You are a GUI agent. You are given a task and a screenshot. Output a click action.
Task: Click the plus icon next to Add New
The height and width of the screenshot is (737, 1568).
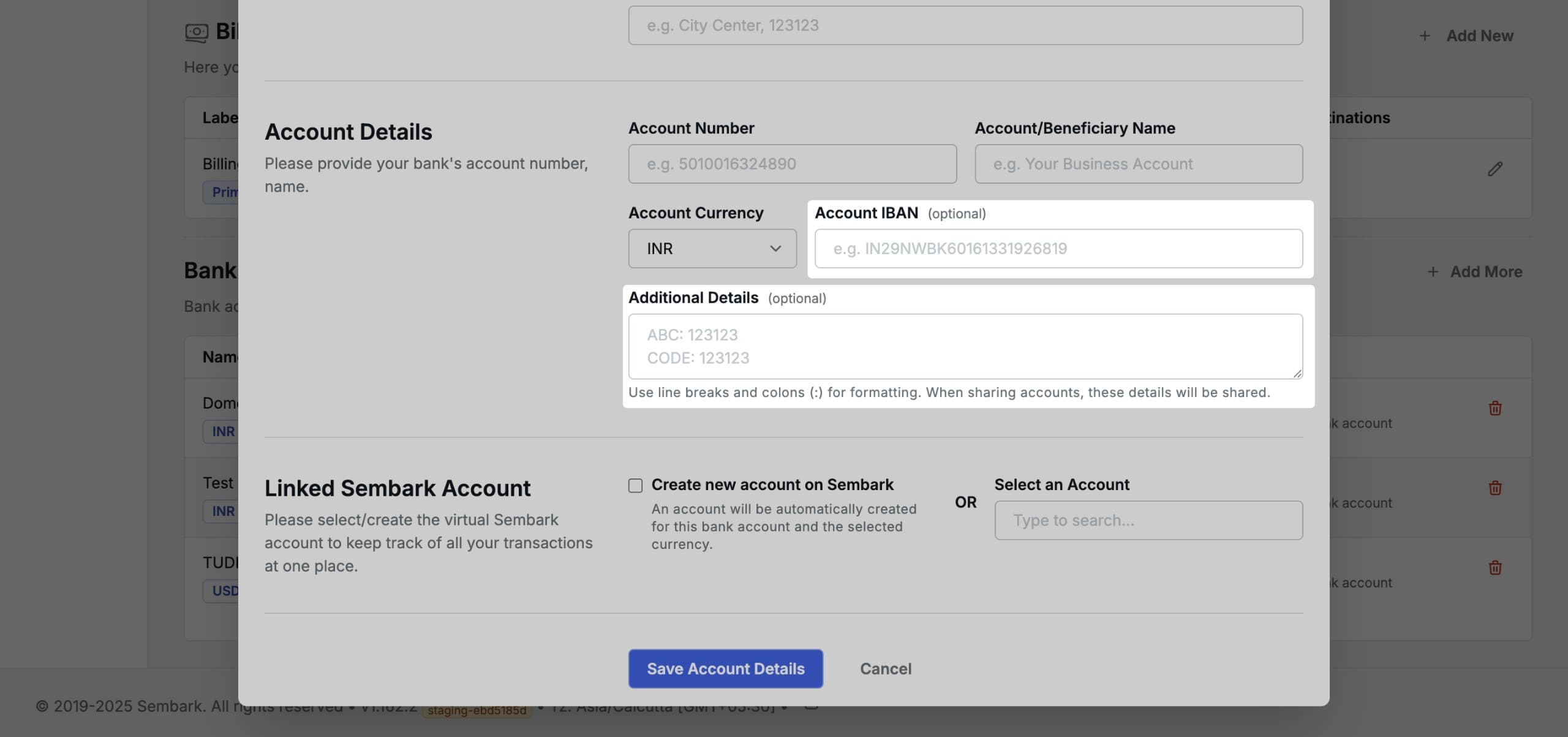point(1425,36)
